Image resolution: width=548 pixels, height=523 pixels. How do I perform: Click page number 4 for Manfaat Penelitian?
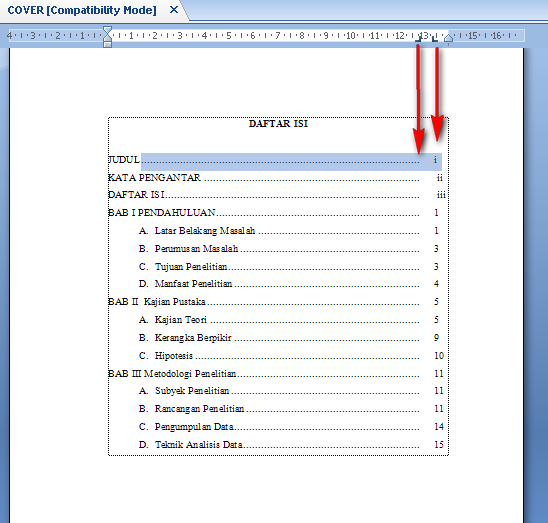[436, 284]
